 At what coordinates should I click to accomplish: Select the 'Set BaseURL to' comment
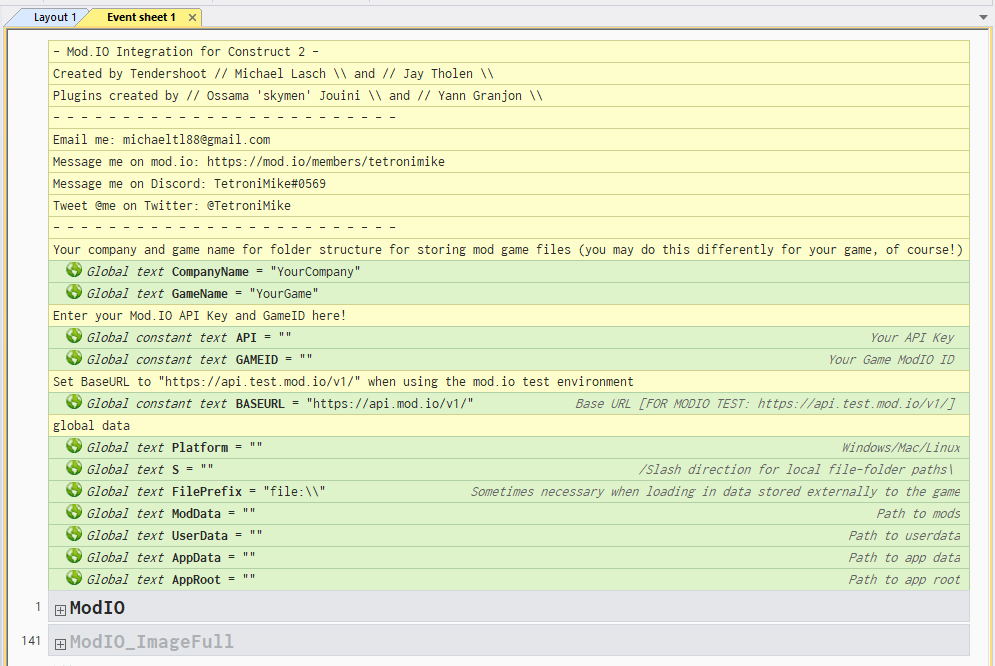point(509,381)
